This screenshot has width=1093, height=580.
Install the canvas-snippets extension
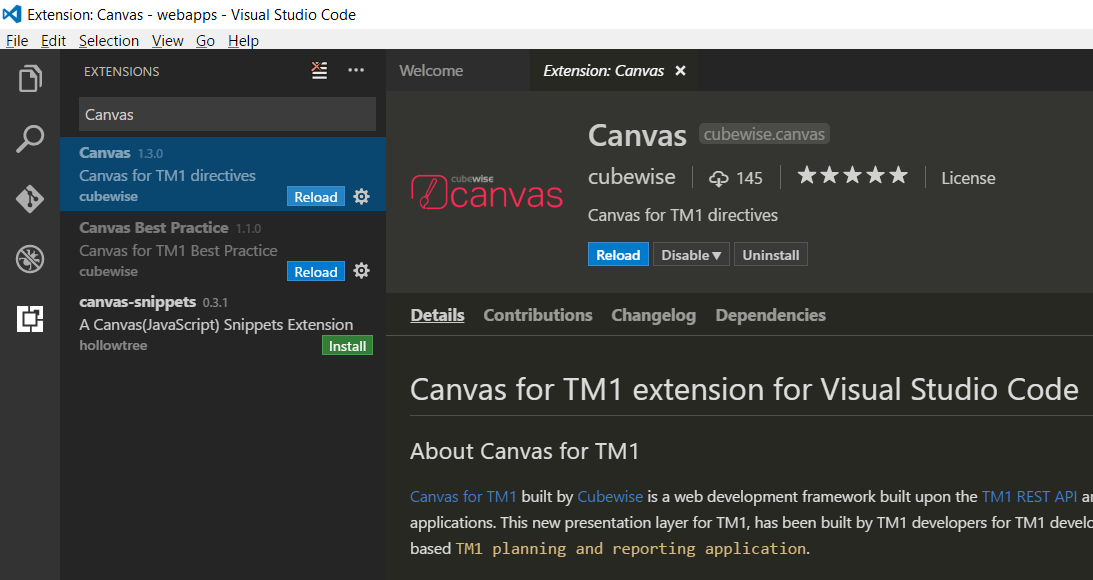point(347,345)
